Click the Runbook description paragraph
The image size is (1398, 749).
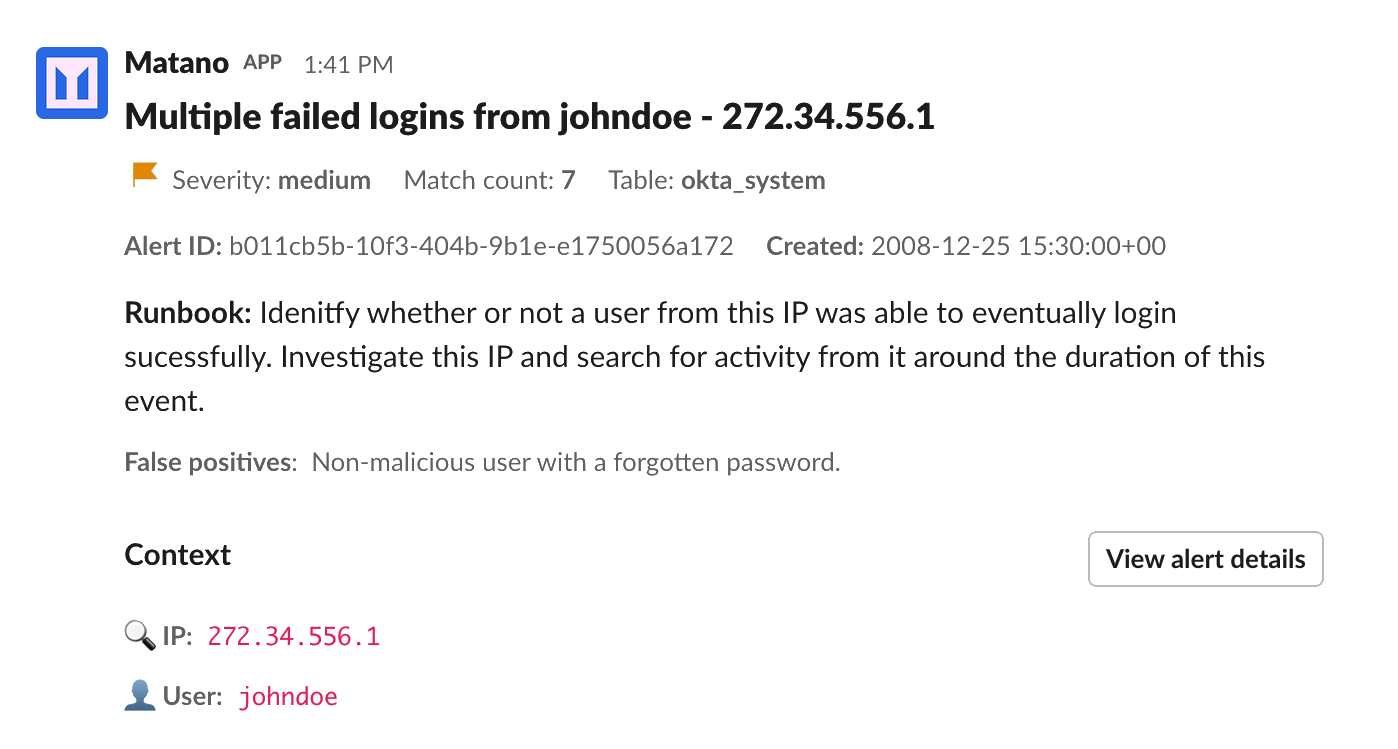pyautogui.click(x=695, y=357)
